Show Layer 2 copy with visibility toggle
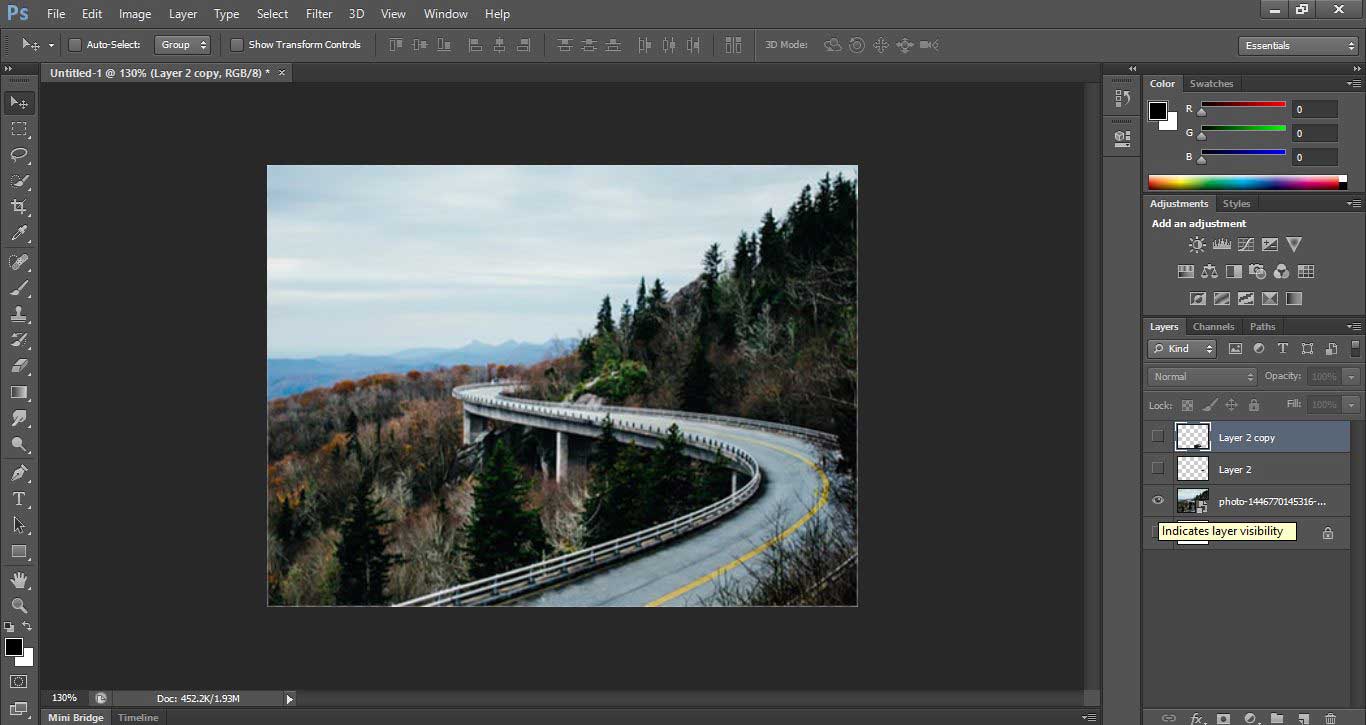Screen dimensions: 1366x725 pos(1158,437)
